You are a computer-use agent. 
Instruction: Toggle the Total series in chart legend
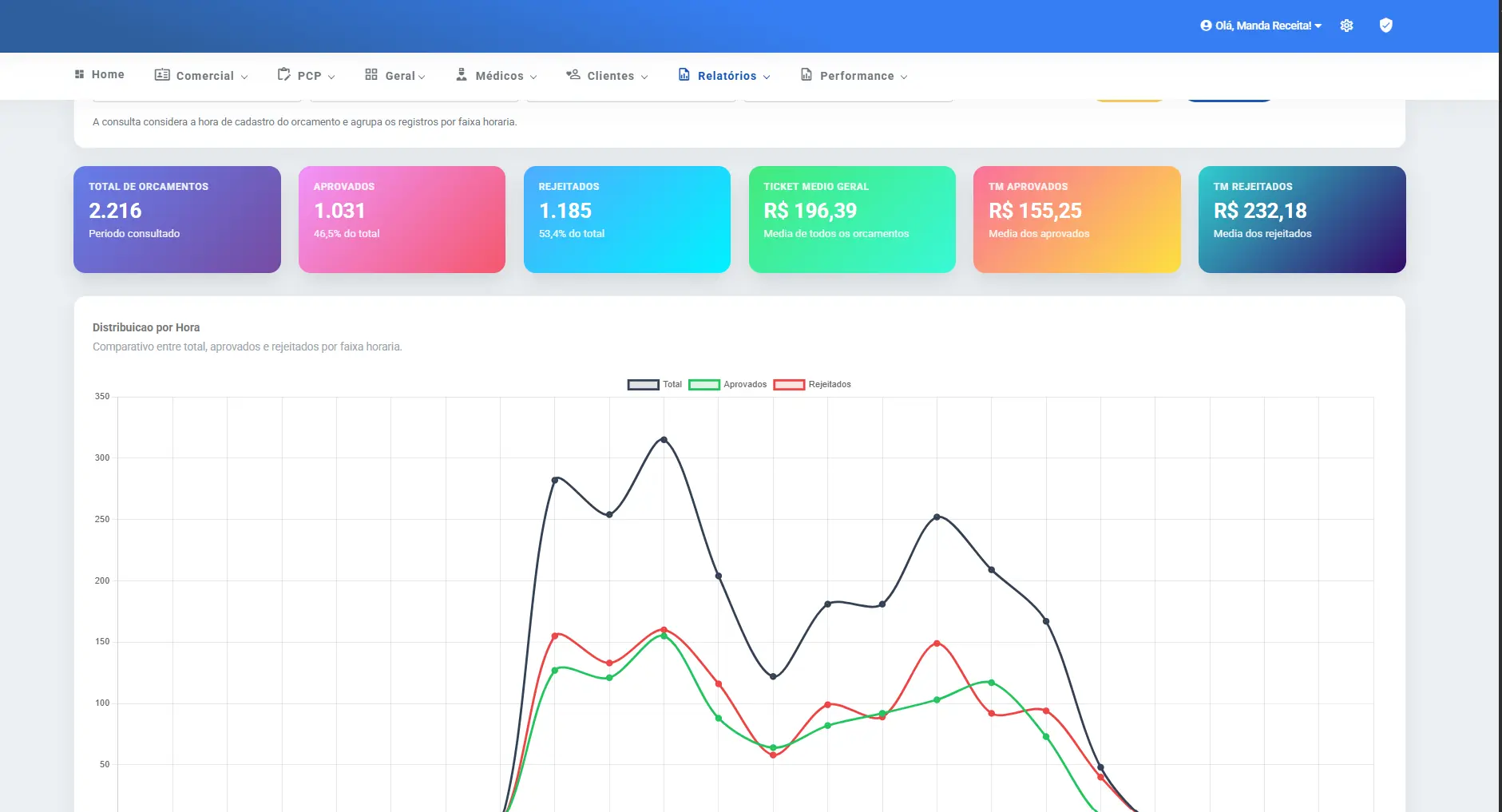pyautogui.click(x=655, y=384)
